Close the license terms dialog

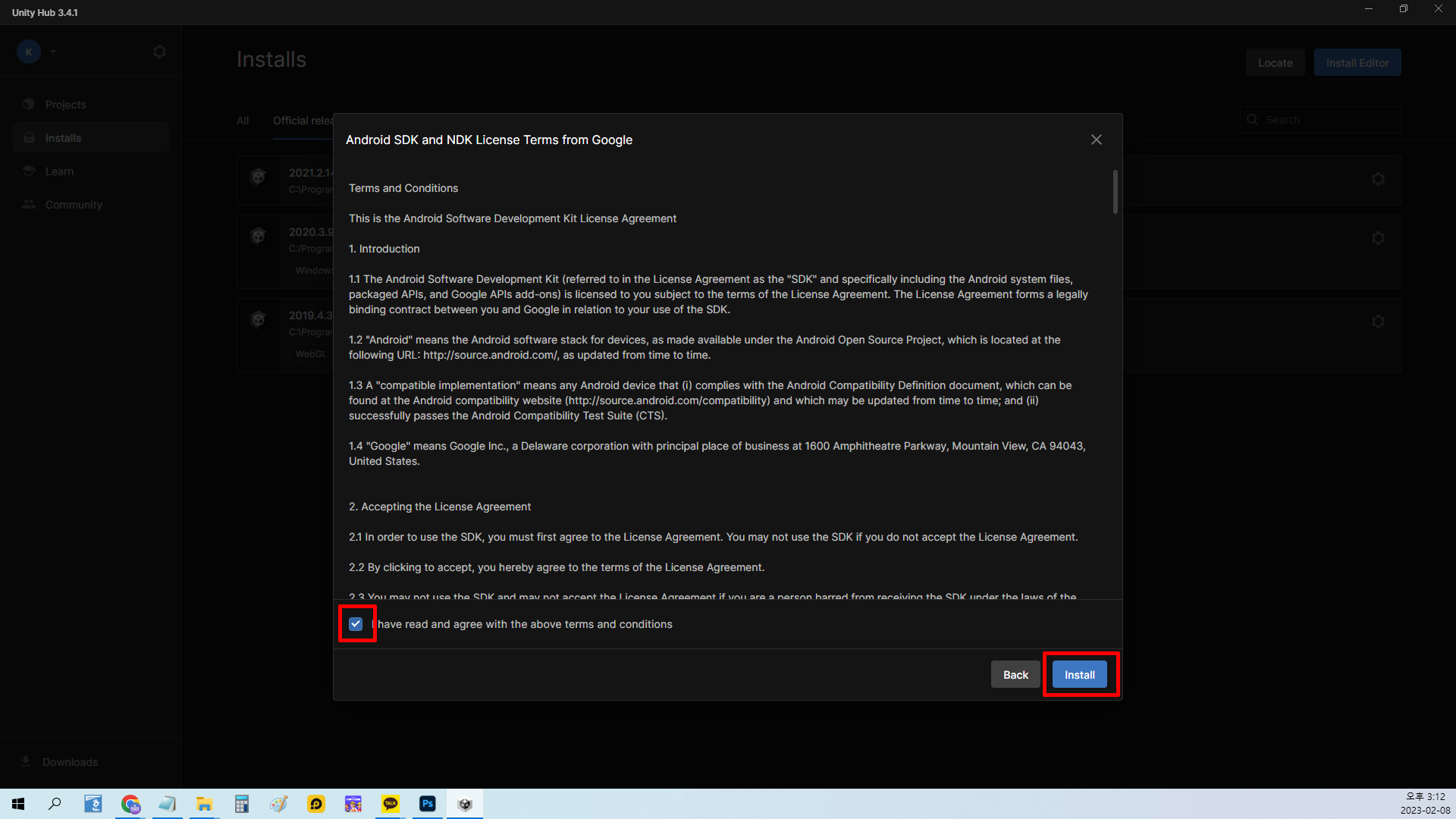click(x=1096, y=140)
